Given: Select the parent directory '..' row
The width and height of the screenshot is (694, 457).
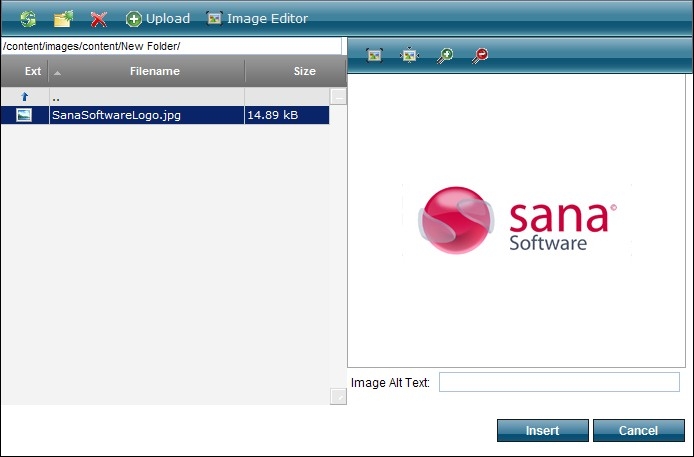Looking at the screenshot, I should click(165, 96).
